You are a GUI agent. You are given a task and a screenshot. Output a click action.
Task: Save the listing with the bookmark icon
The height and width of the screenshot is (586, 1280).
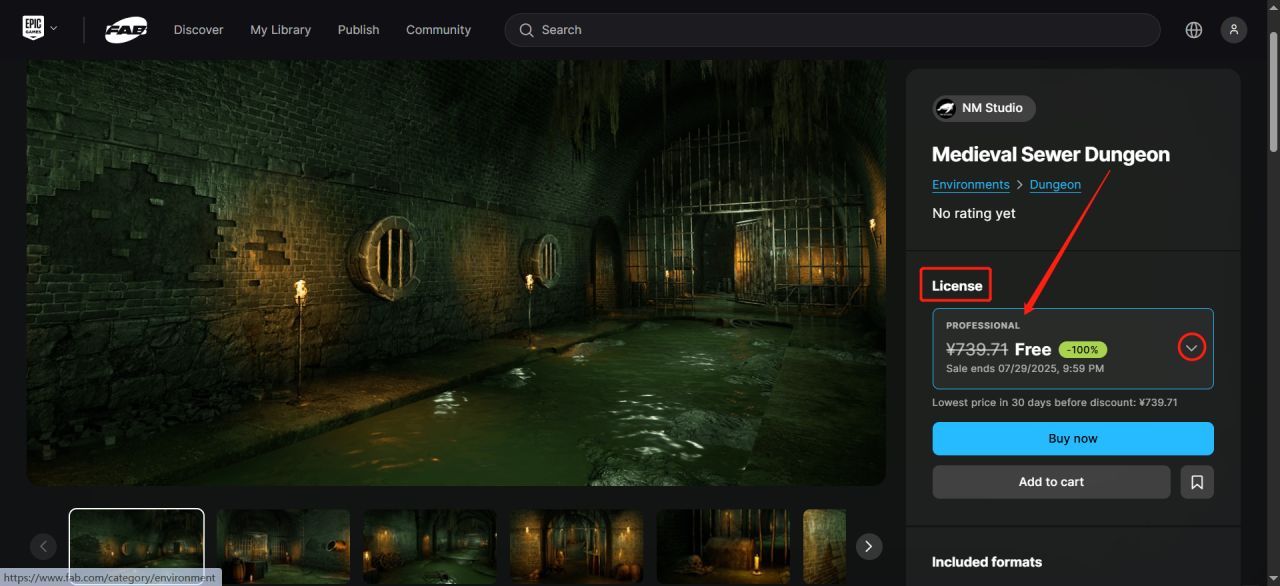pos(1197,482)
